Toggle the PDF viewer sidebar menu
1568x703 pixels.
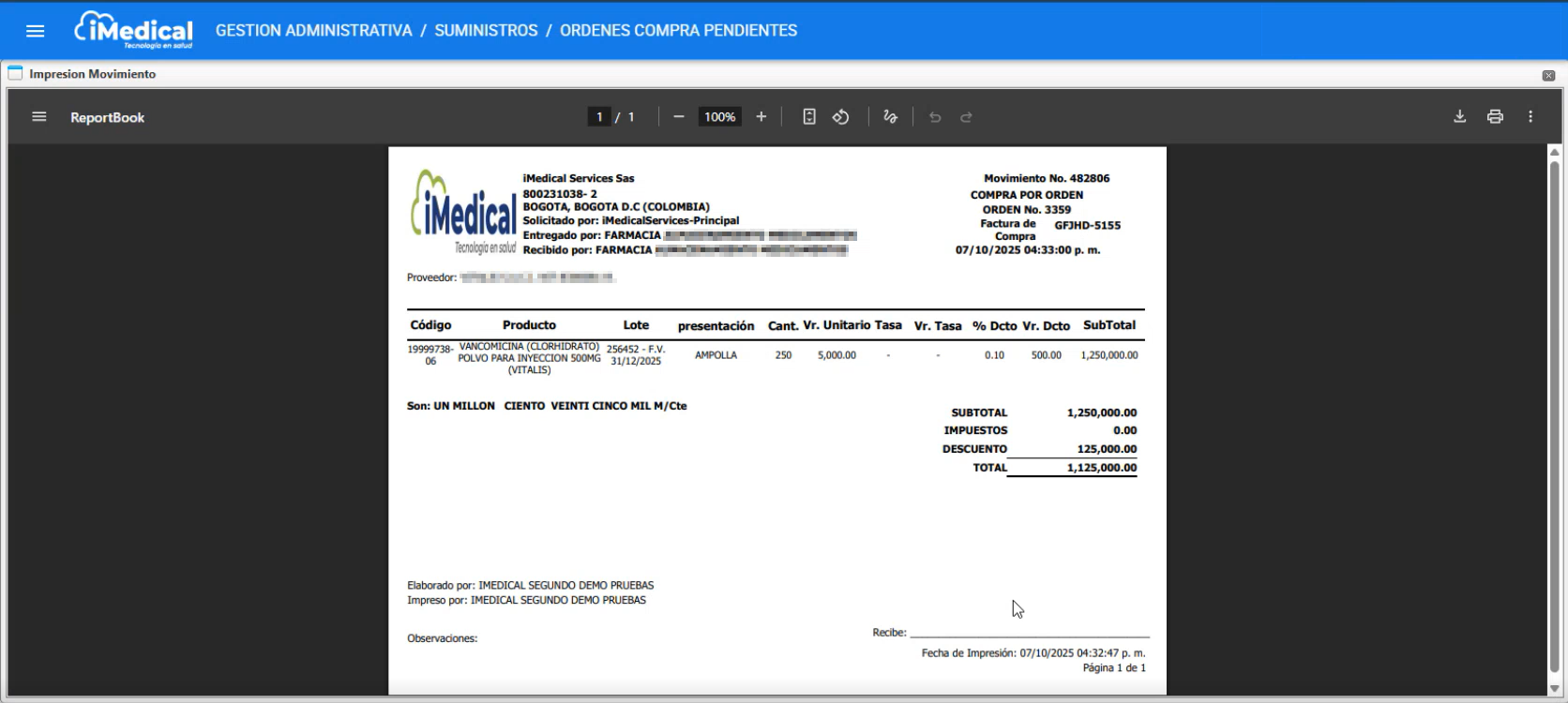click(39, 117)
